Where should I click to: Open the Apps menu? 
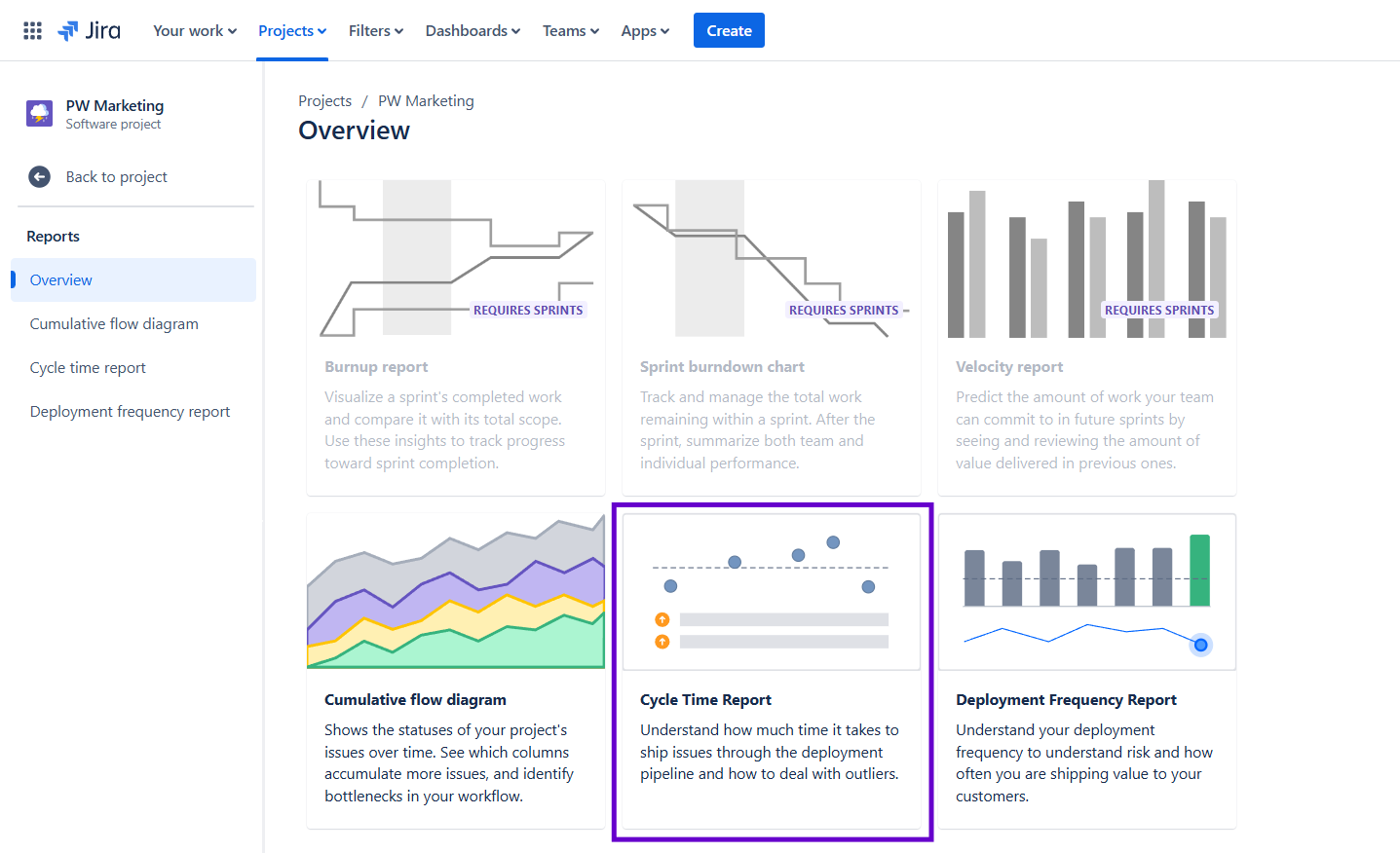click(x=644, y=30)
